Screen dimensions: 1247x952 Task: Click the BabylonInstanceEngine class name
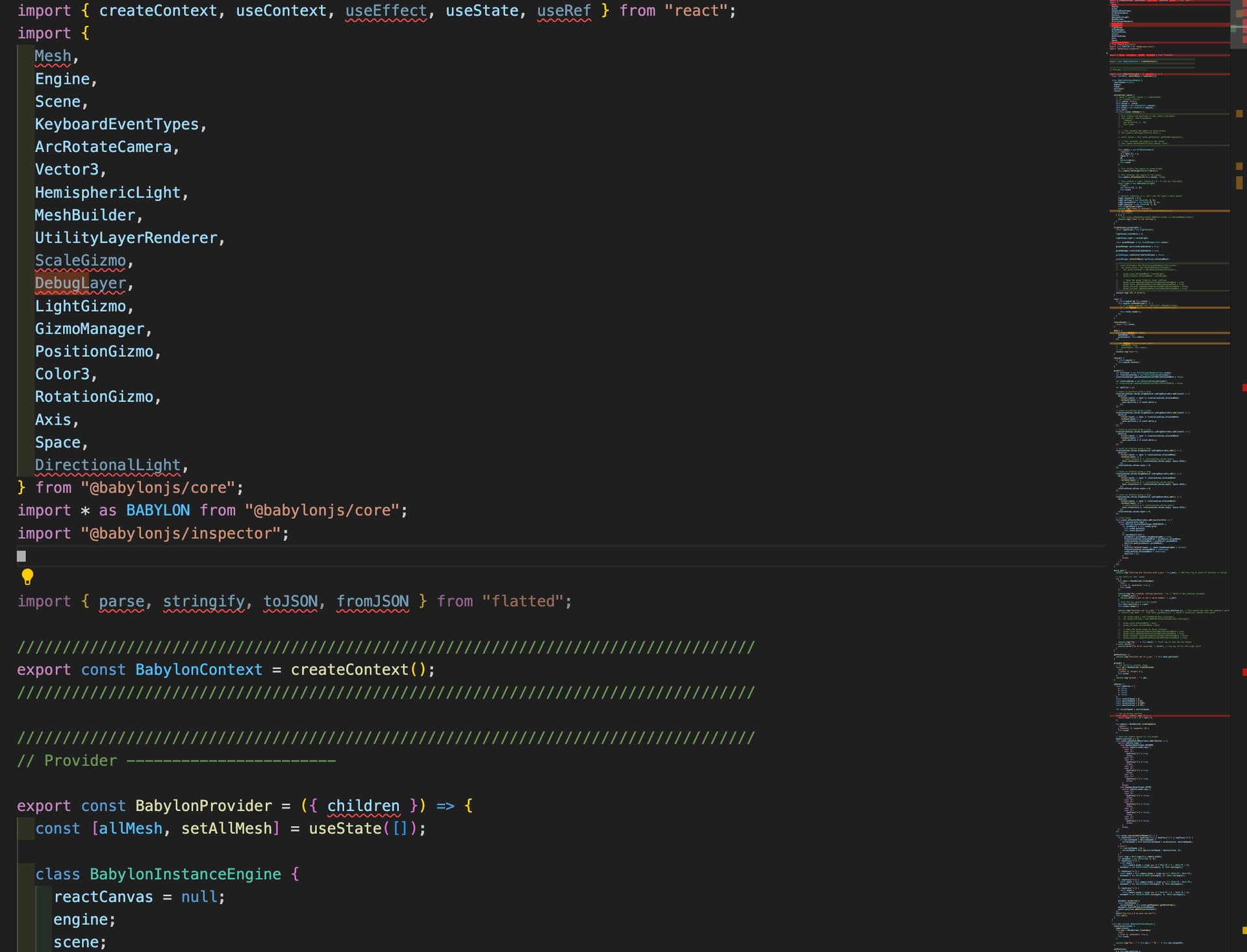(185, 874)
